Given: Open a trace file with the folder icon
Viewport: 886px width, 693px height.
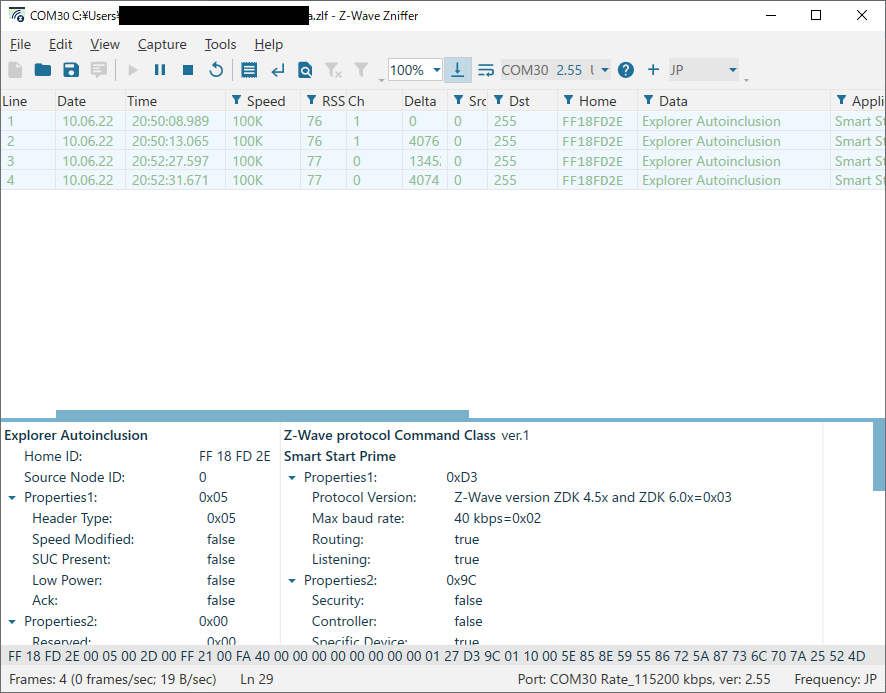Looking at the screenshot, I should pos(43,70).
